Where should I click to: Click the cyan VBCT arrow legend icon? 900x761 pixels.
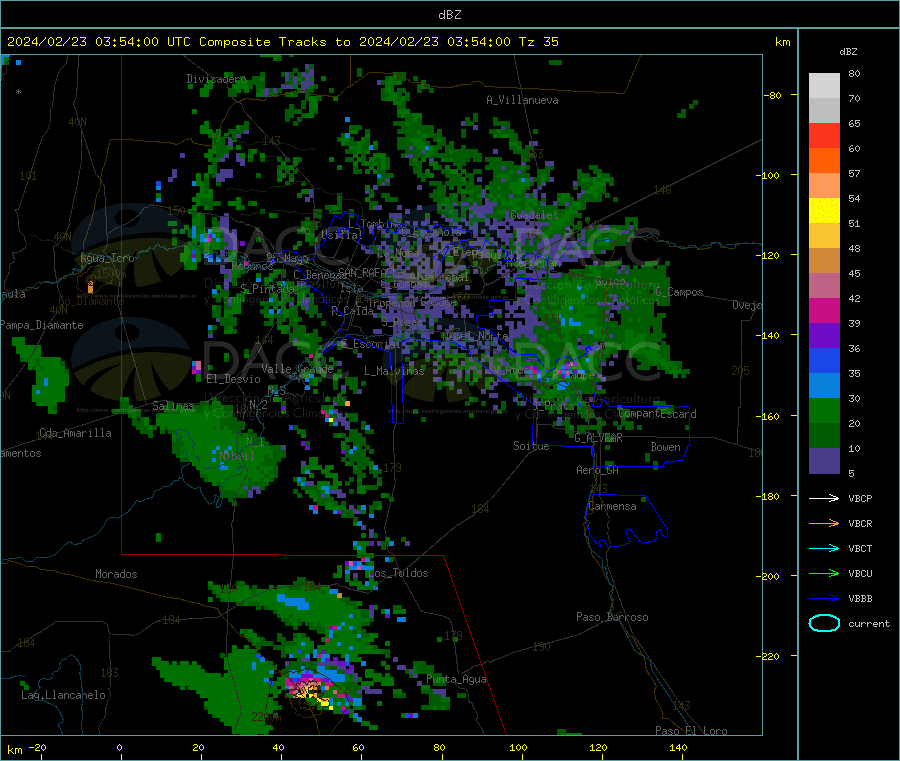pos(824,548)
